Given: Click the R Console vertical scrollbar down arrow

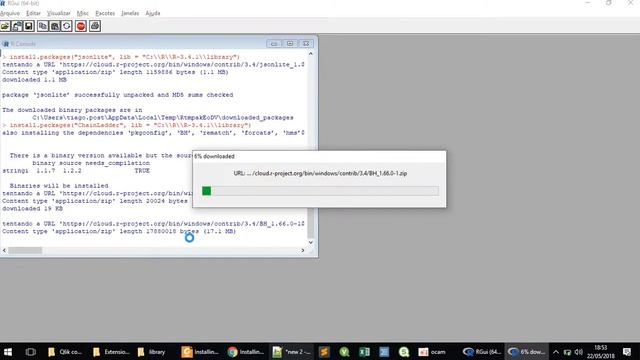Looking at the screenshot, I should pyautogui.click(x=311, y=242).
